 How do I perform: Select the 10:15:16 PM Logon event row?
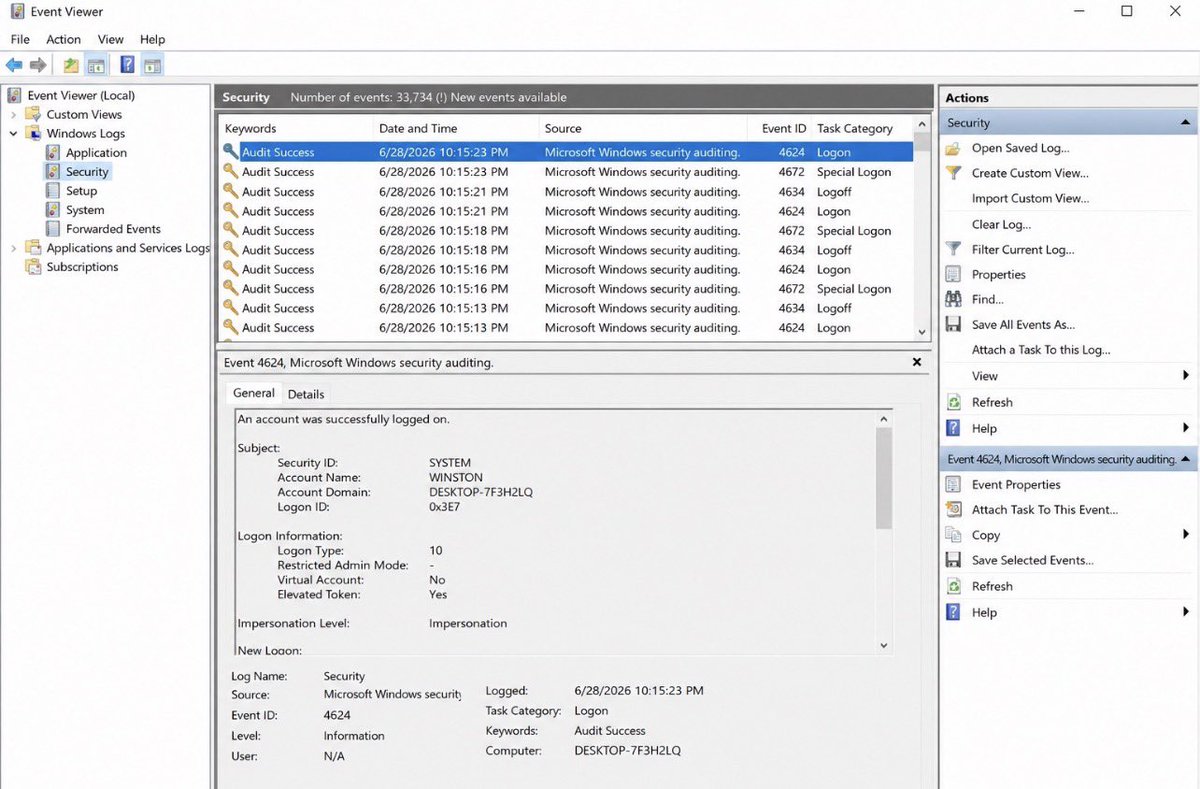tap(566, 269)
